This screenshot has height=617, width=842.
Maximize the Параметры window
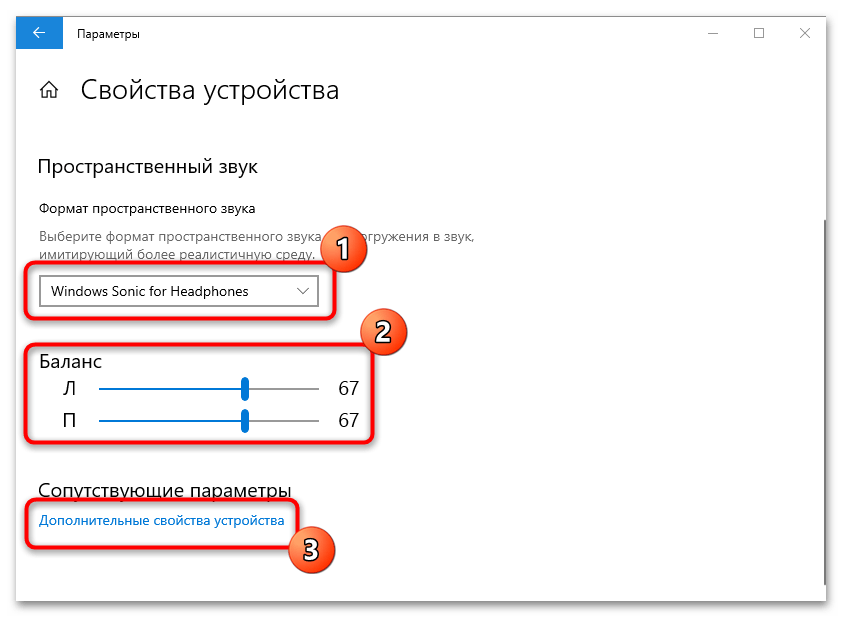[x=758, y=33]
